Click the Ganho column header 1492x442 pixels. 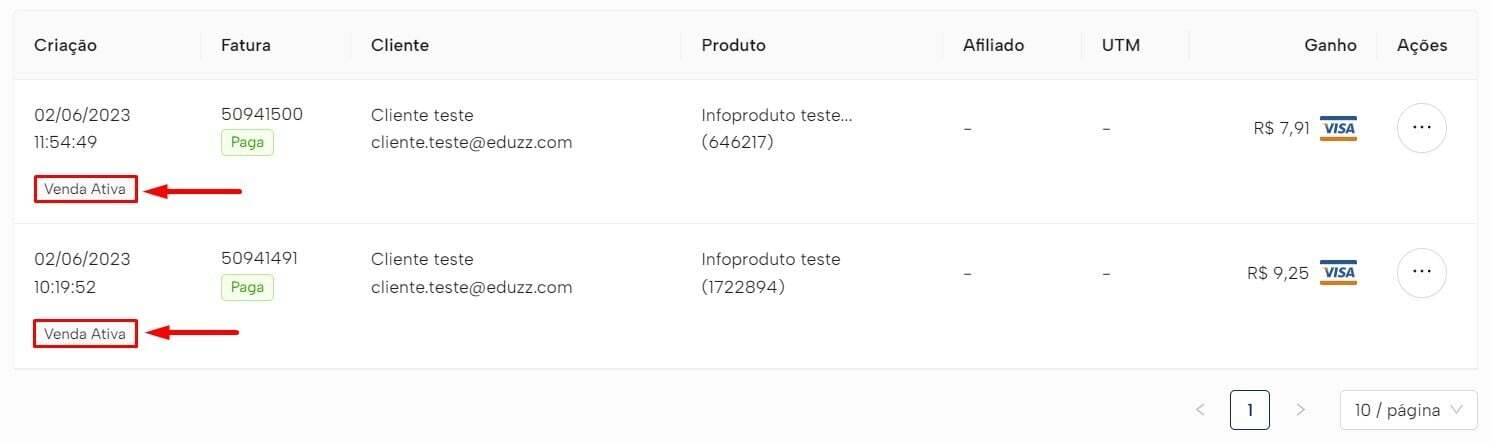(1330, 45)
